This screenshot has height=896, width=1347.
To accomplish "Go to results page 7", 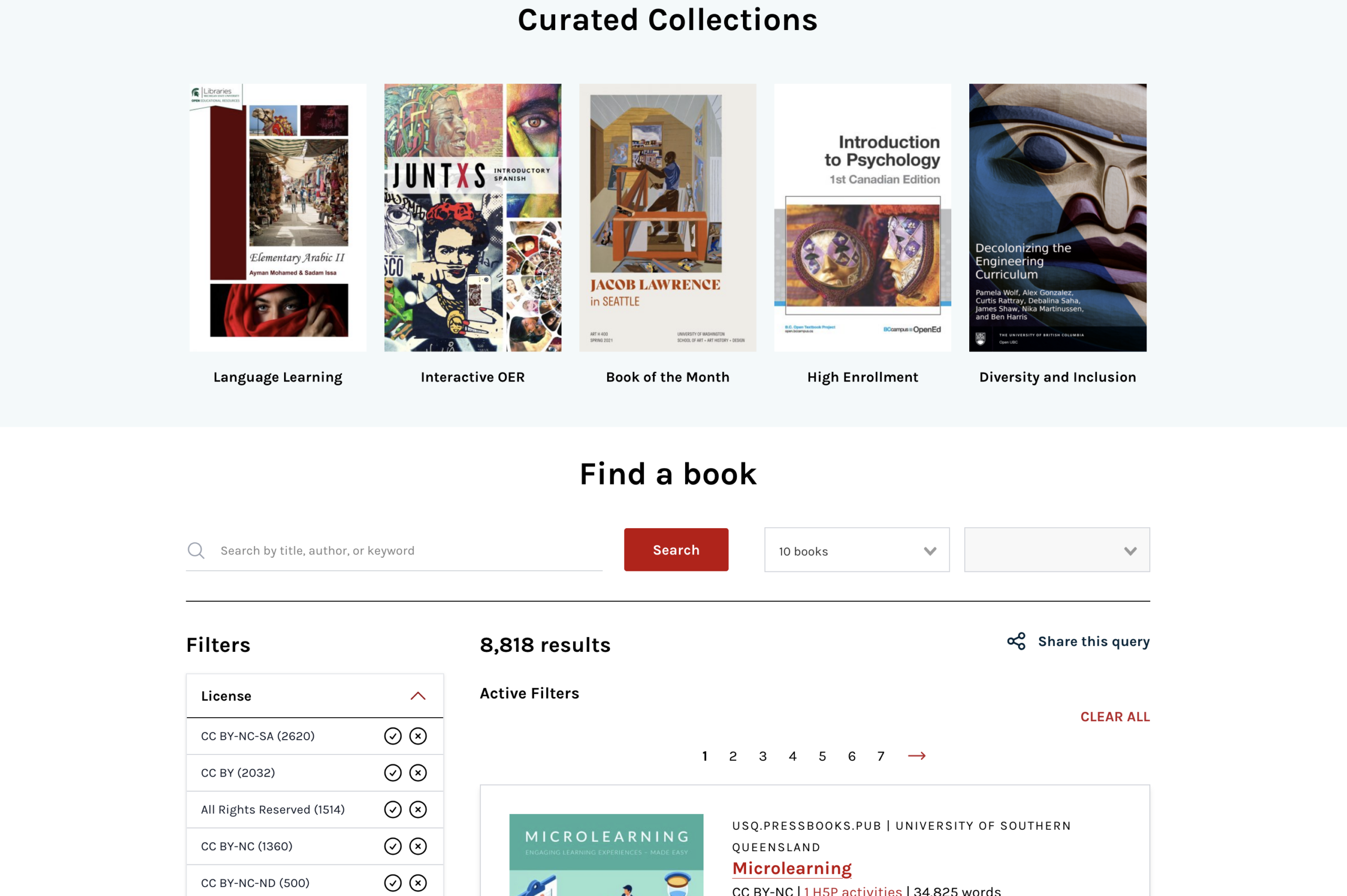I will coord(881,756).
